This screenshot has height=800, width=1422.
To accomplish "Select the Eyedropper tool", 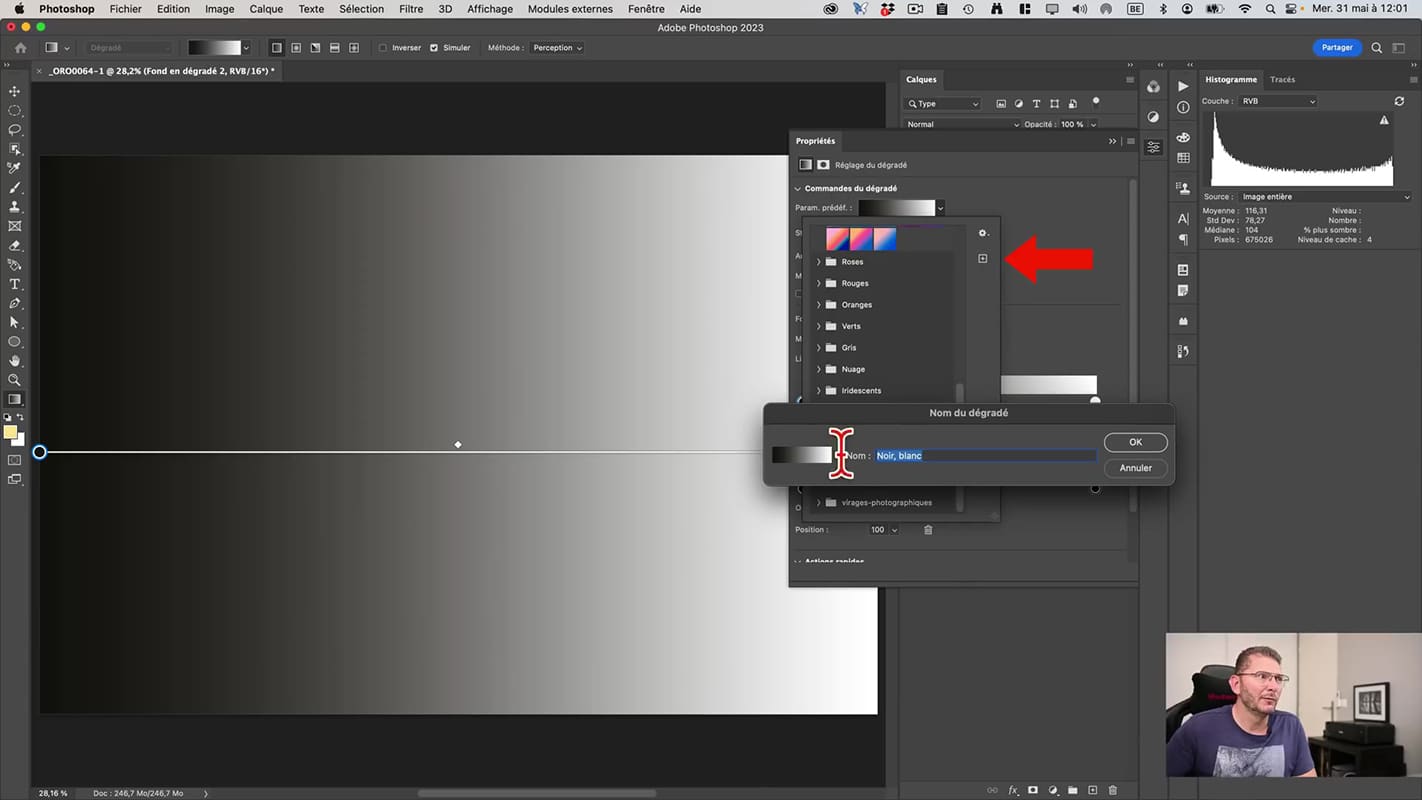I will pos(15,168).
